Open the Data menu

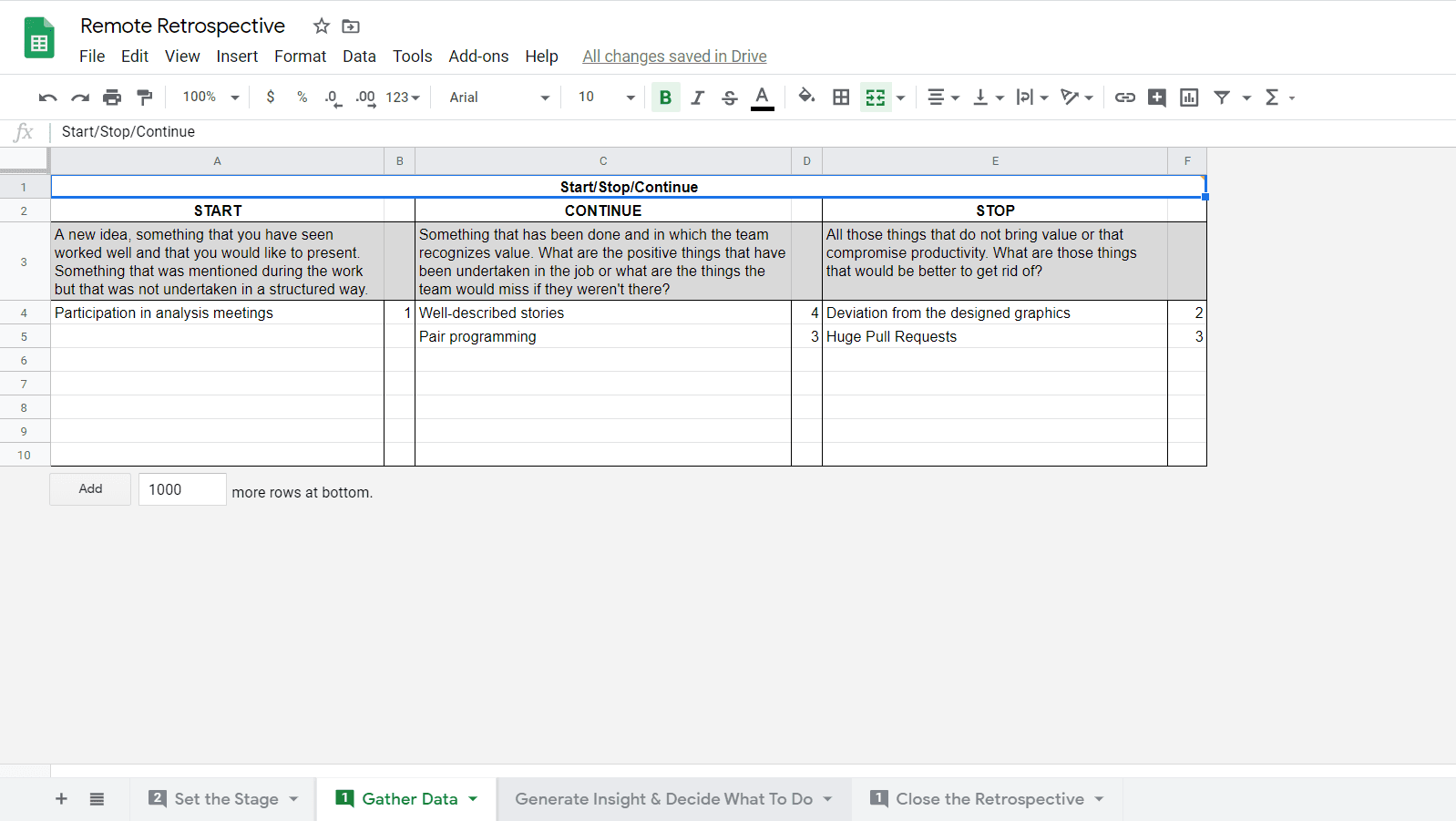[359, 56]
